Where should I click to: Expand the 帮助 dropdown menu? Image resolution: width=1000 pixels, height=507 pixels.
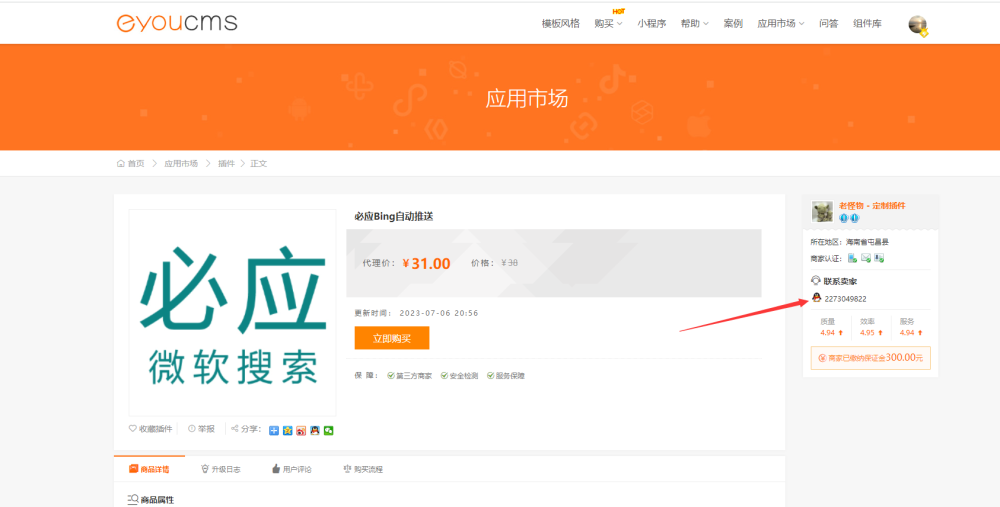click(695, 24)
